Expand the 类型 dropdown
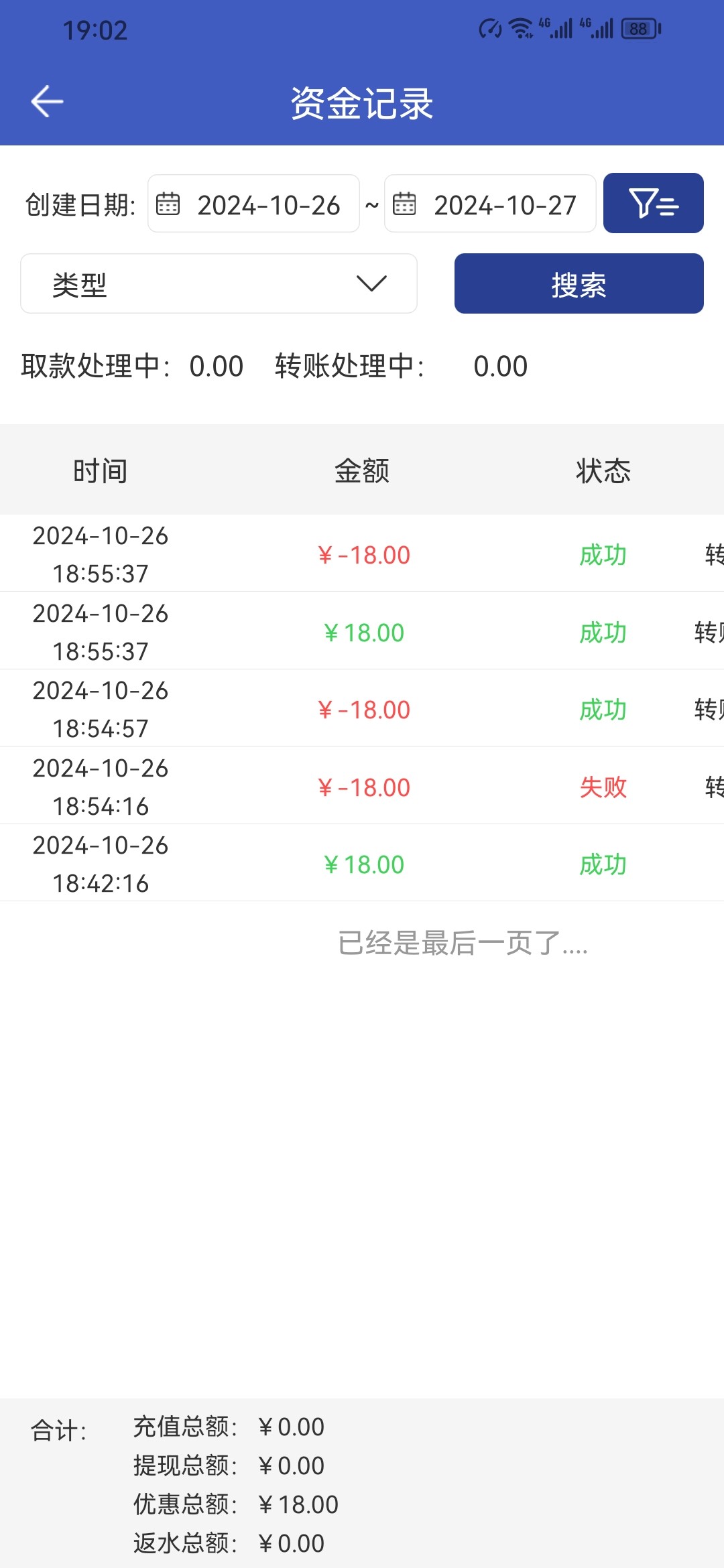Screen dimensions: 724x1568 click(x=219, y=283)
